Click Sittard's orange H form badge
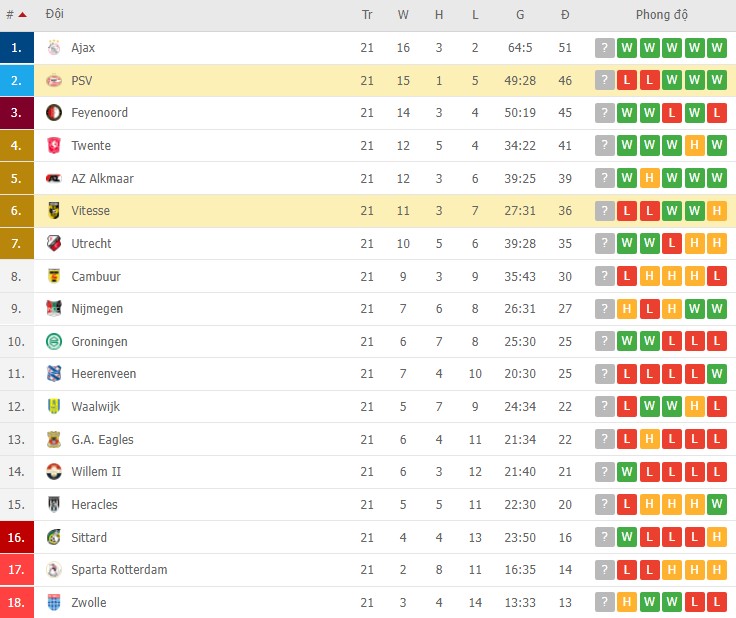Screen dimensions: 736x618 [715, 538]
